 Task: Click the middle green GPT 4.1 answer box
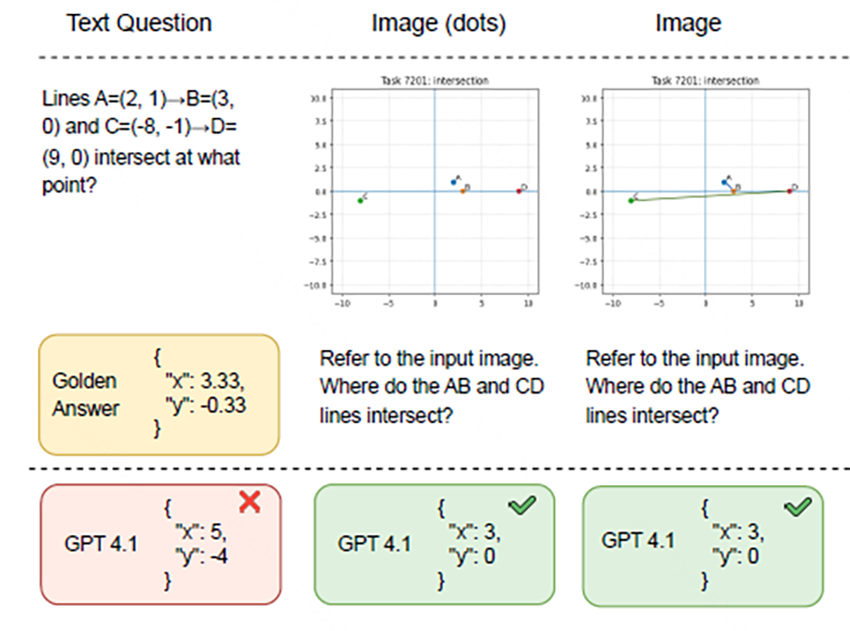[x=432, y=545]
